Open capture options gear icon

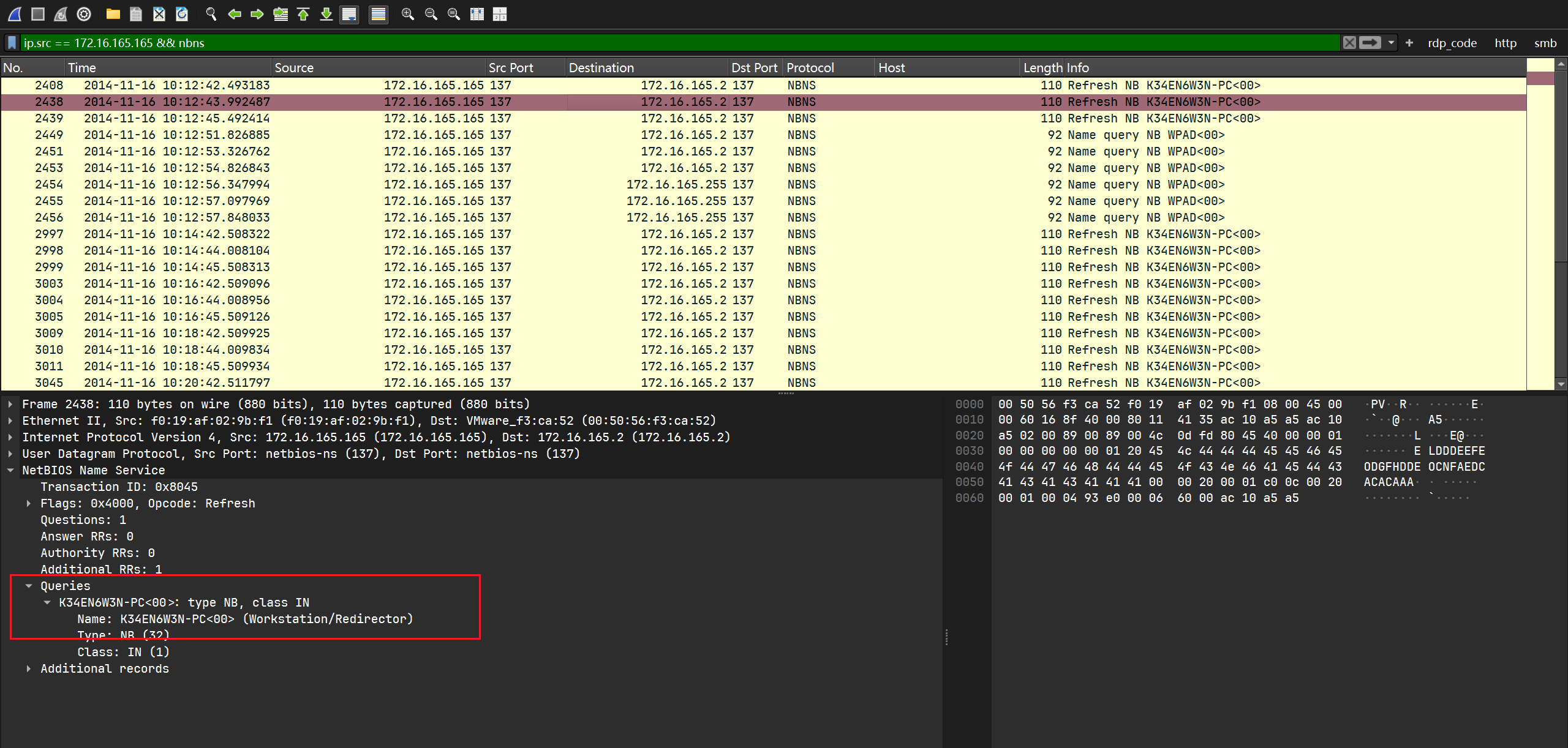point(84,13)
